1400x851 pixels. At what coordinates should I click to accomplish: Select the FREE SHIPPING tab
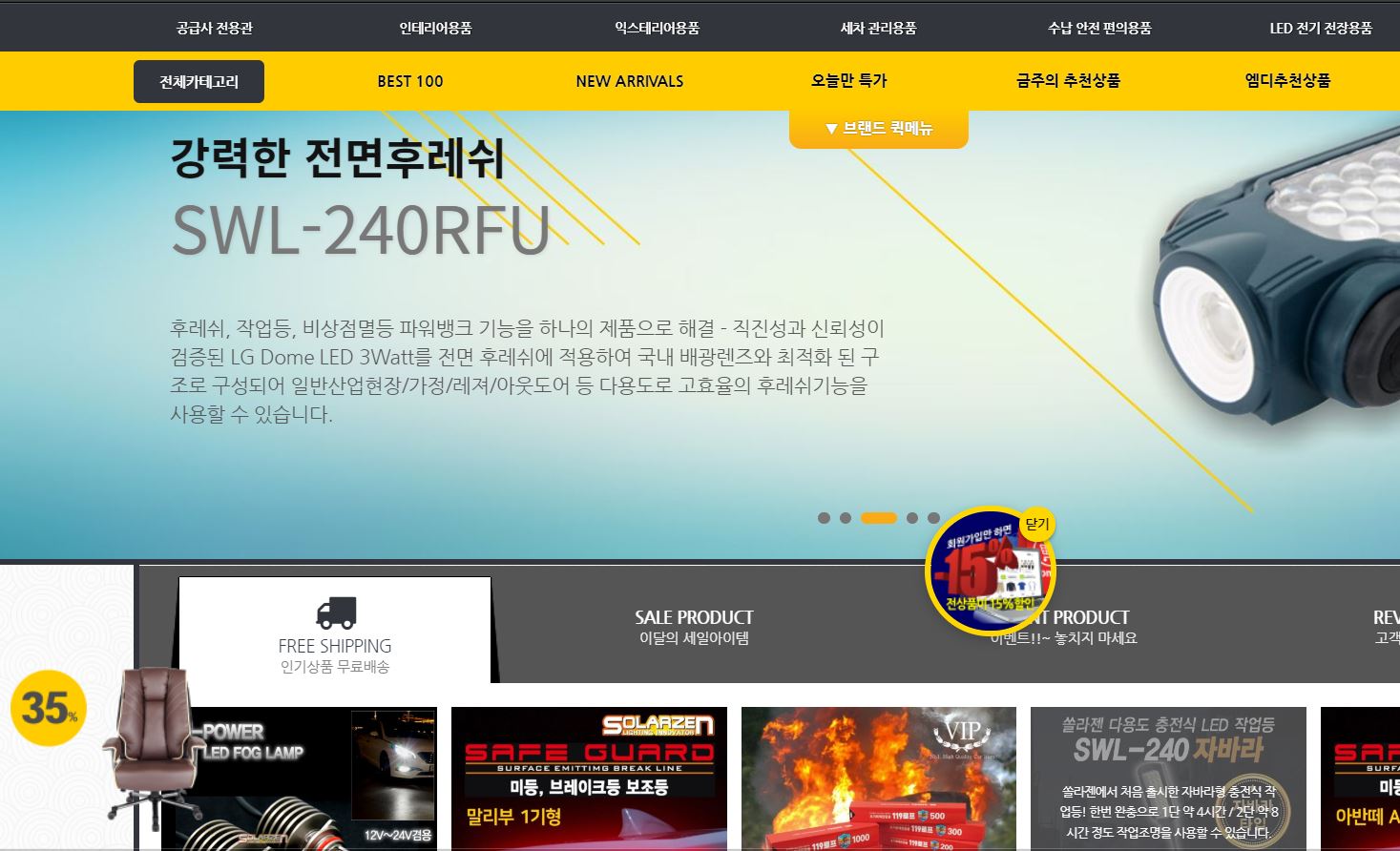[x=335, y=630]
